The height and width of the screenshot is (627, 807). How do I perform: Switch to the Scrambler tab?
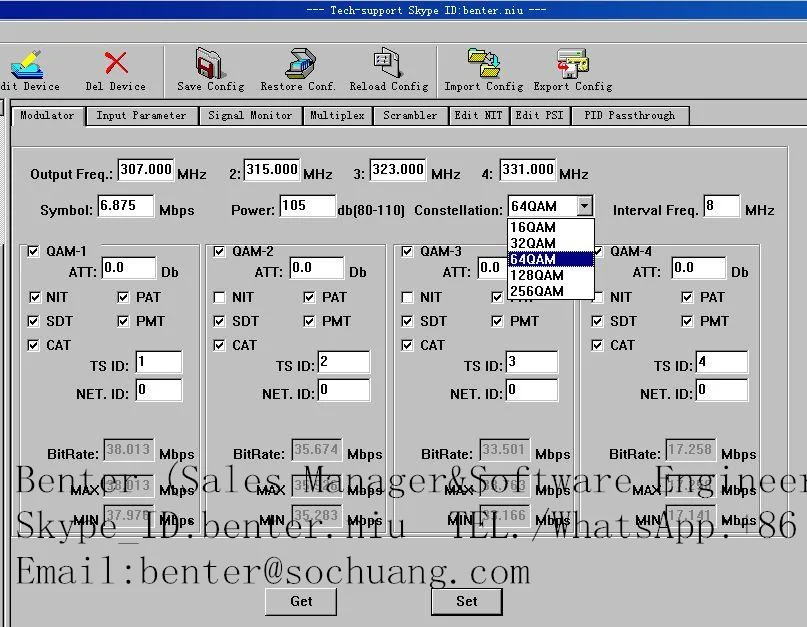coord(410,115)
